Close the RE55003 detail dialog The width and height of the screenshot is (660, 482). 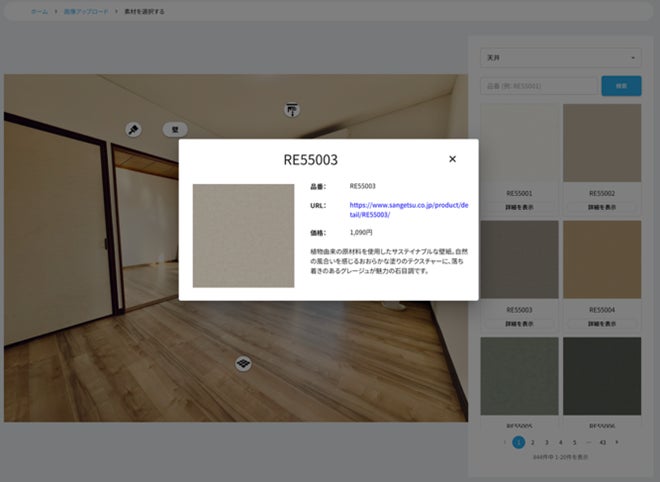[x=452, y=159]
